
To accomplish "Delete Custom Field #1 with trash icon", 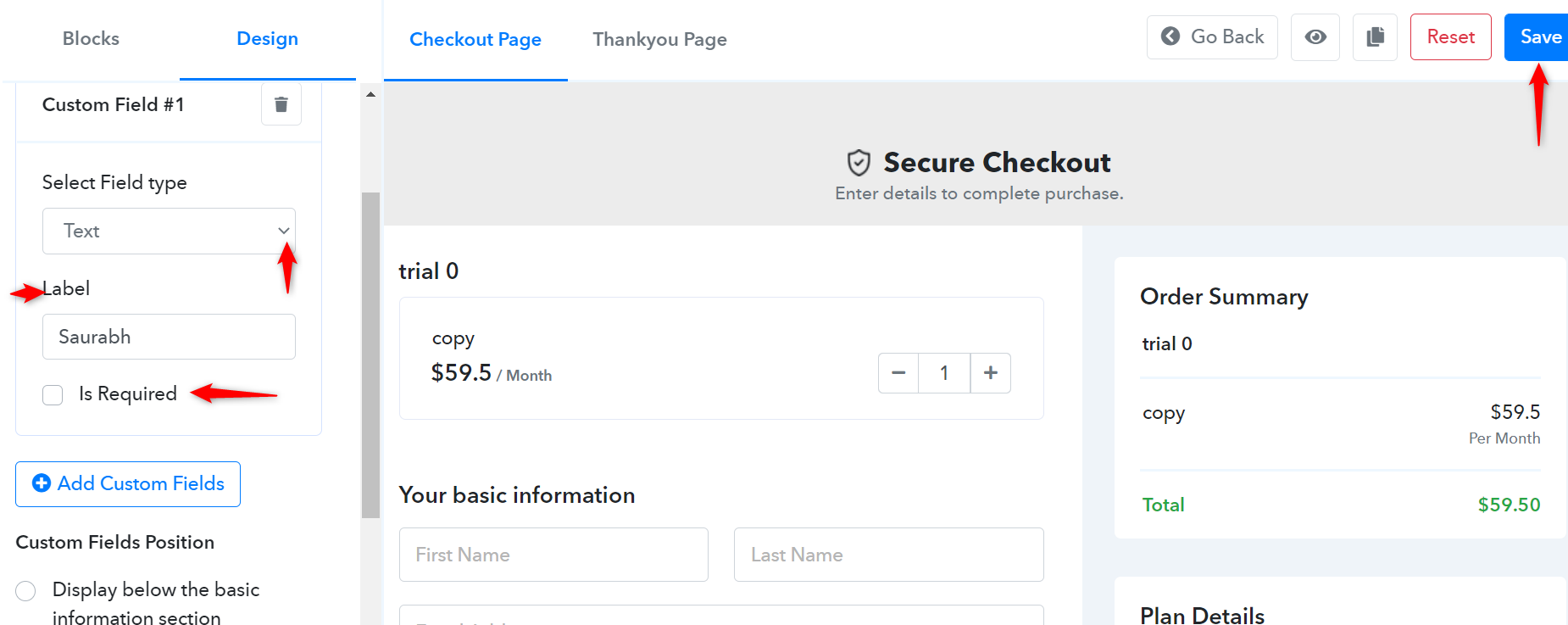I will [x=281, y=104].
